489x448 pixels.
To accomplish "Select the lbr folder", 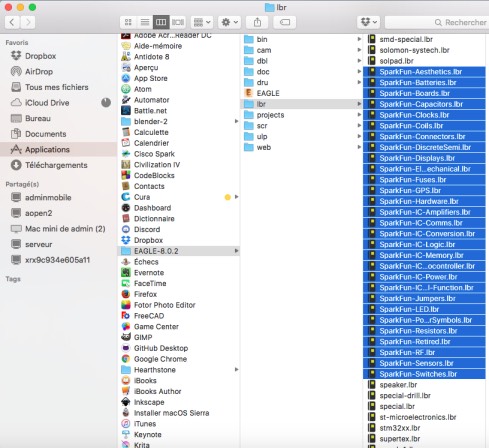I will click(301, 104).
